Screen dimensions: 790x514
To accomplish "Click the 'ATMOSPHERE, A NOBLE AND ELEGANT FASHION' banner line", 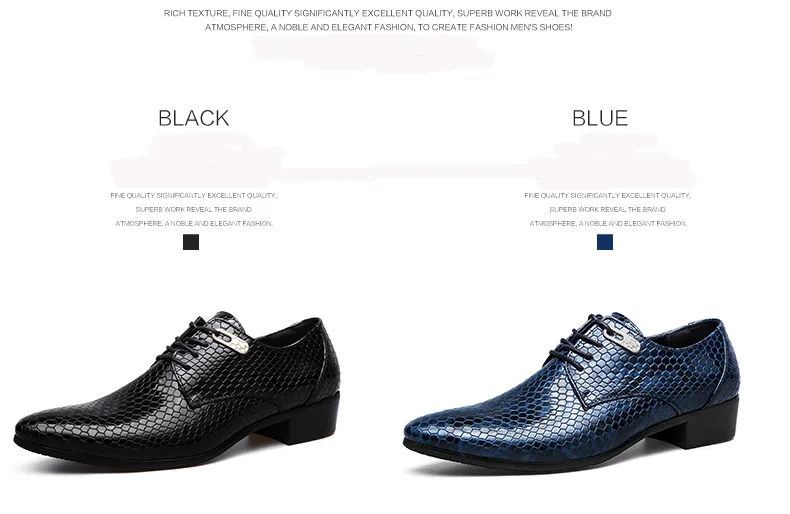I will click(x=388, y=27).
